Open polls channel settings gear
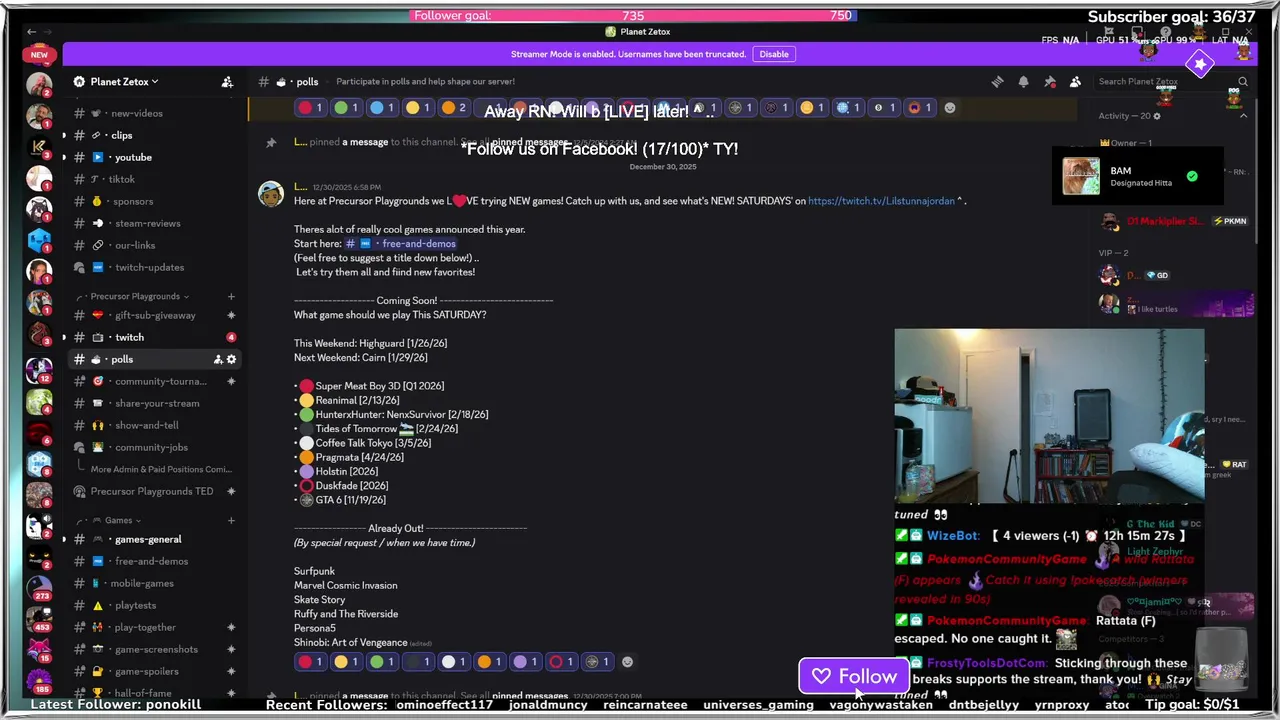Image resolution: width=1280 pixels, height=720 pixels. click(231, 359)
